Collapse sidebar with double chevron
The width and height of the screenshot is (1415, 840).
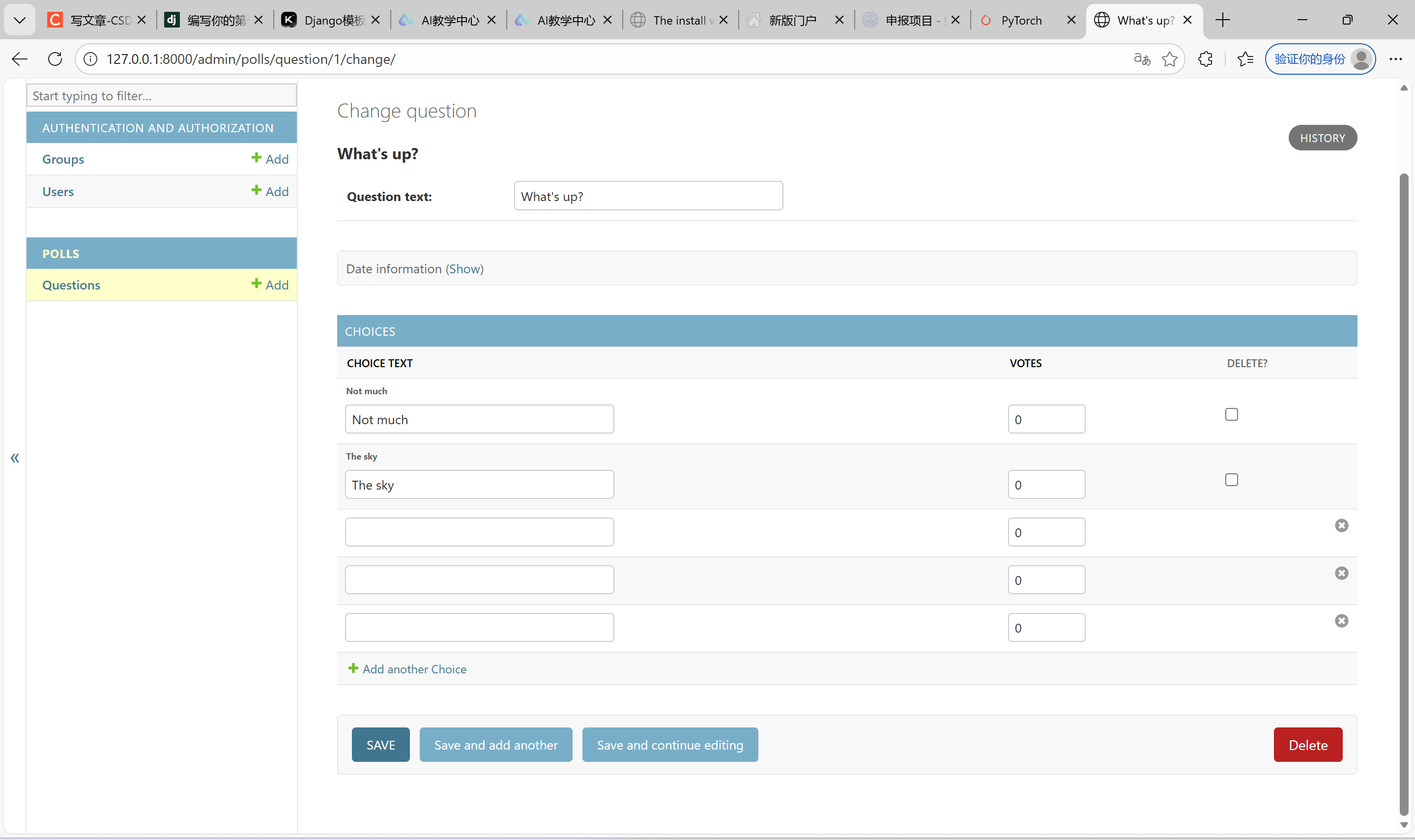tap(15, 458)
